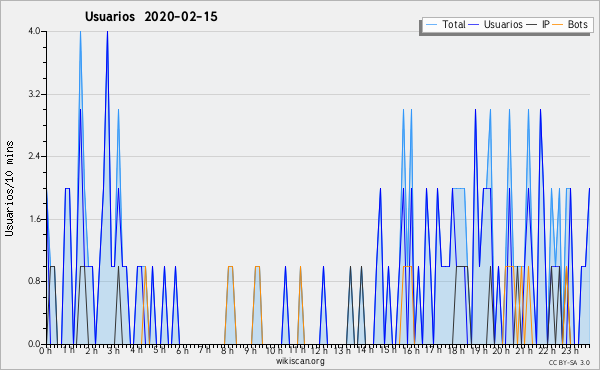Click the '20 h' x-axis label
The width and height of the screenshot is (600, 370).
[x=501, y=351]
